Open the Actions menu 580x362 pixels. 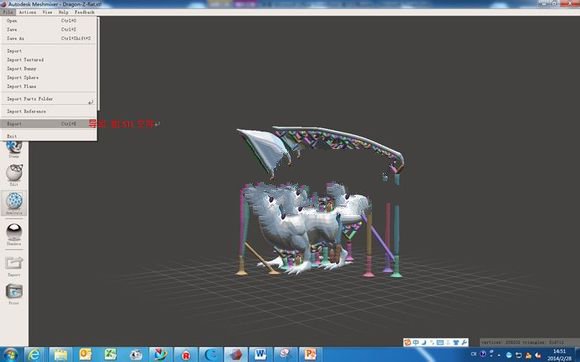[28, 12]
